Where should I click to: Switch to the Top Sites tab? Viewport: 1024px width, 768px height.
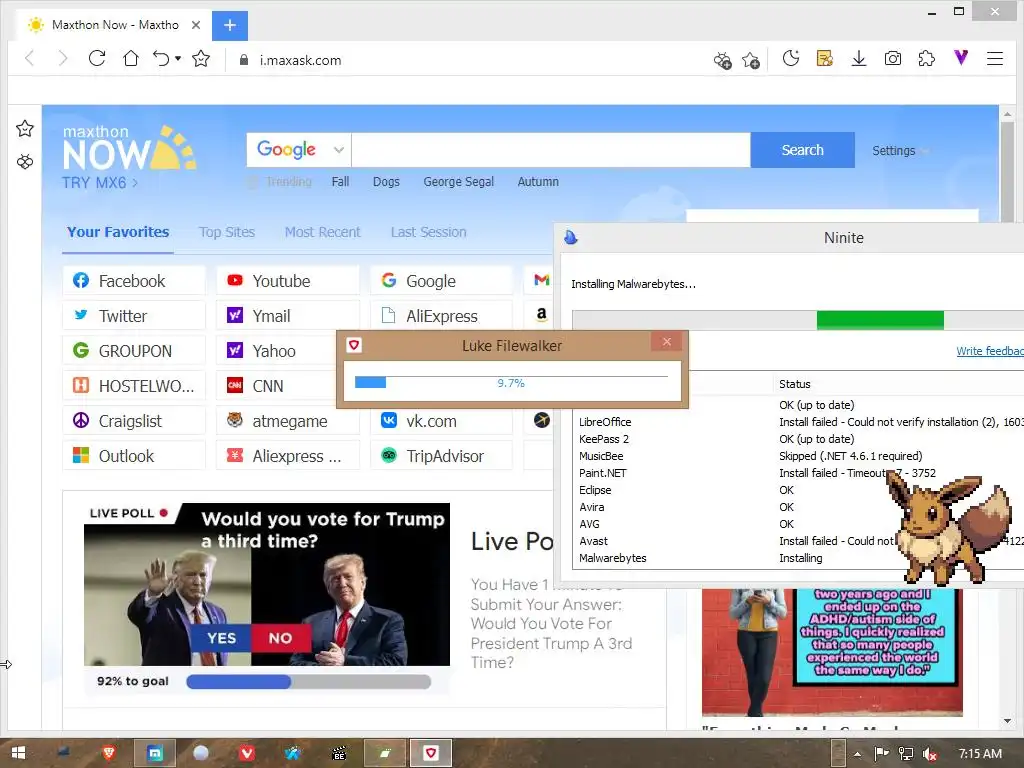(227, 232)
